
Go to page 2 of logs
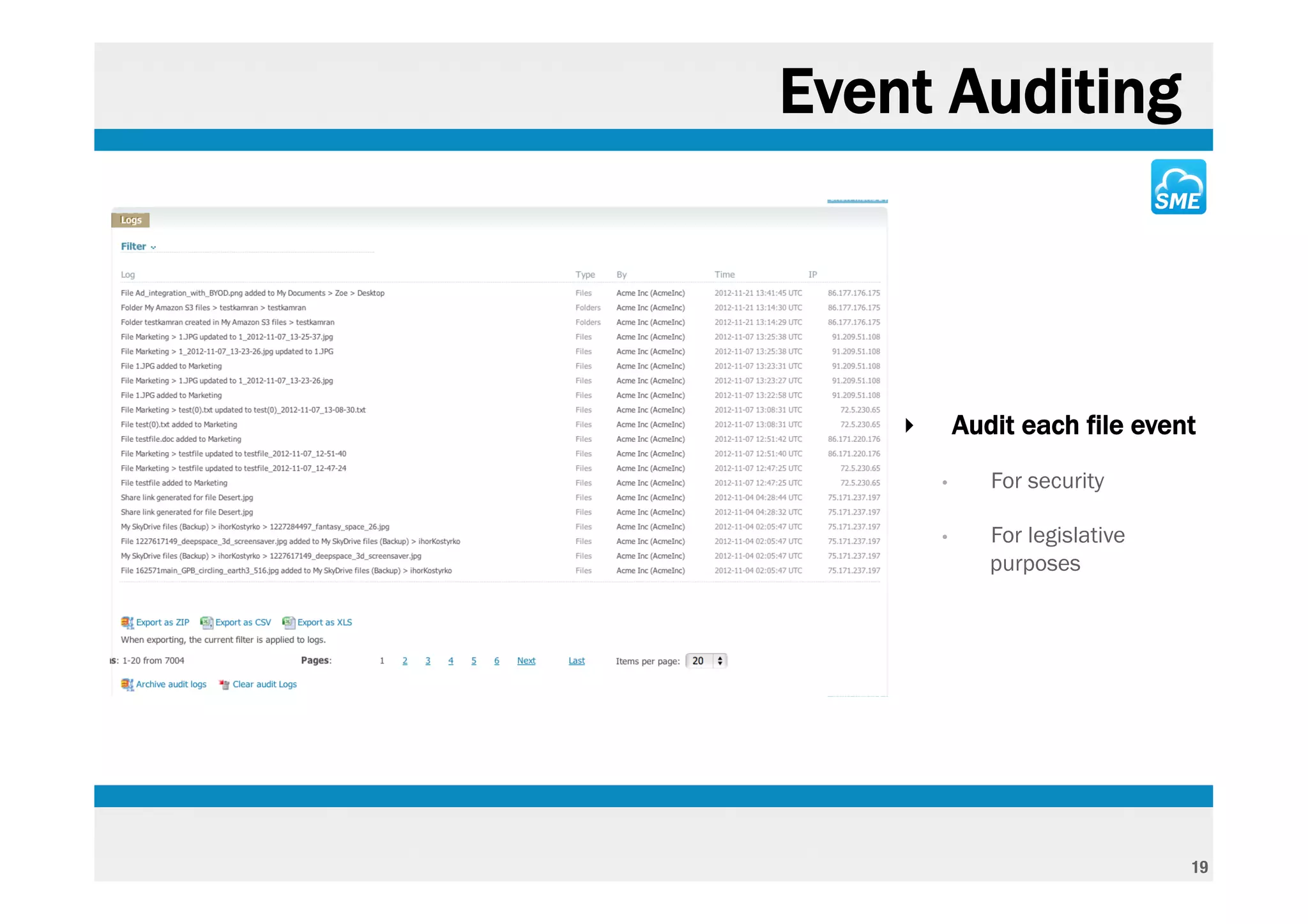pos(405,661)
